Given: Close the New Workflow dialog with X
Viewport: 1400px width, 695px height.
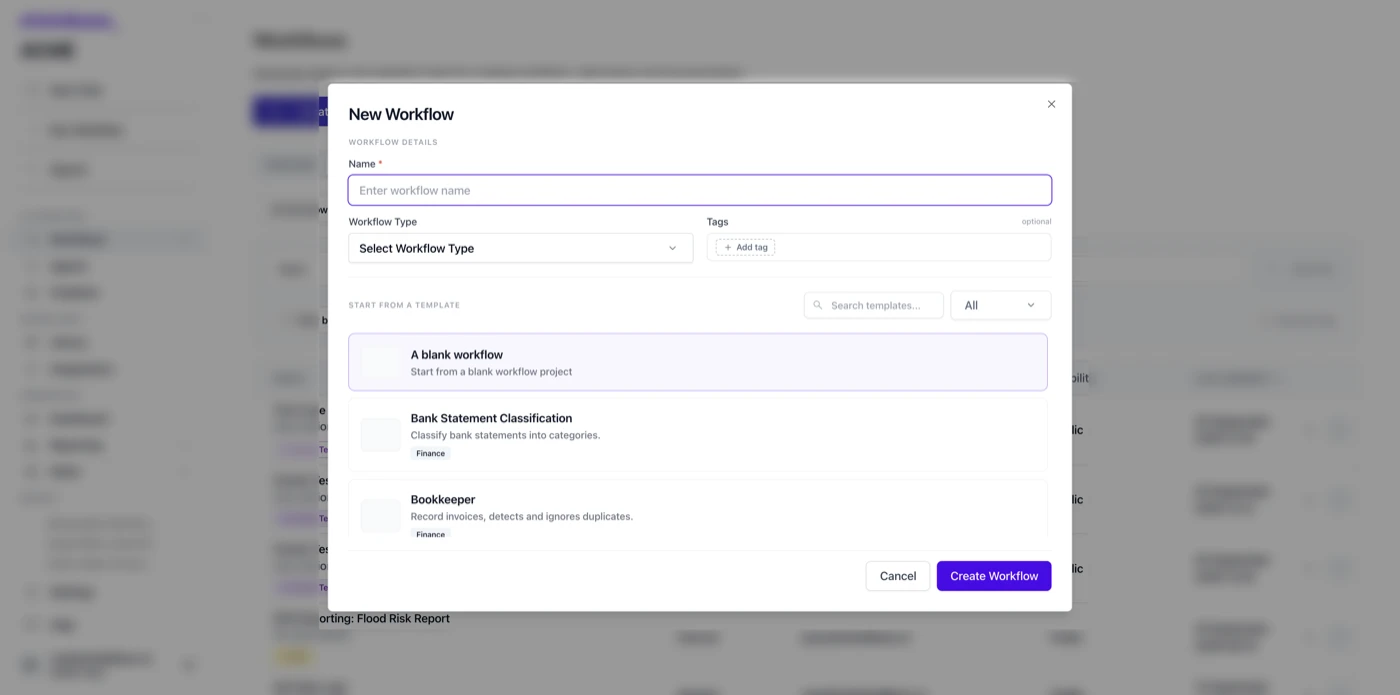Looking at the screenshot, I should pyautogui.click(x=1051, y=104).
